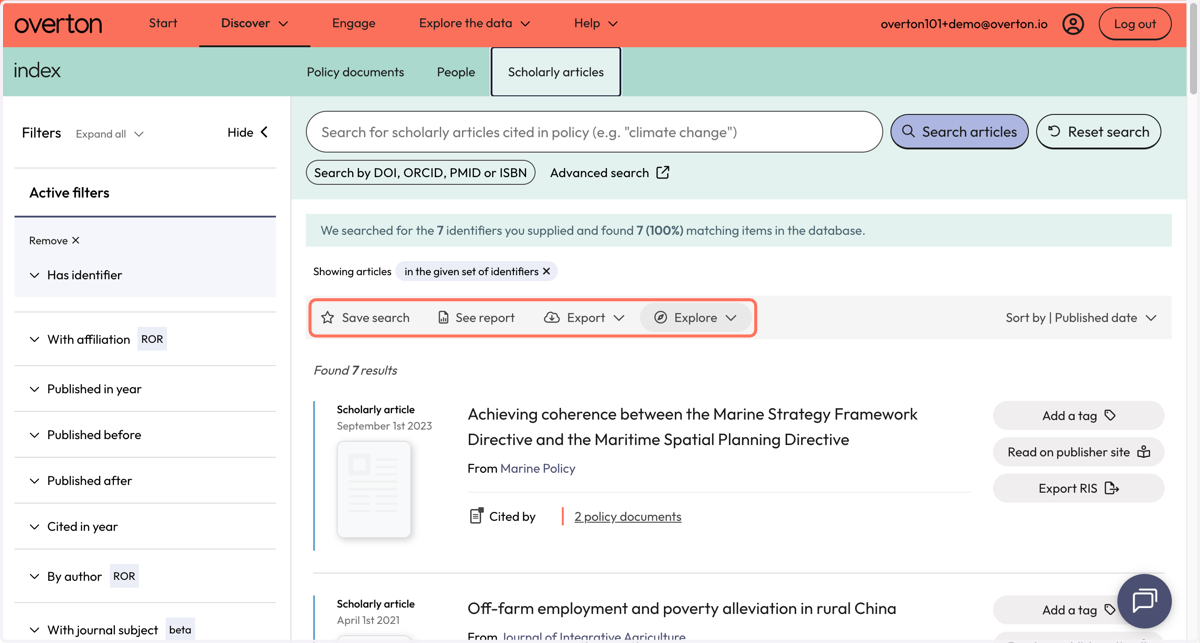
Task: Go to the Start menu item
Action: click(x=163, y=23)
